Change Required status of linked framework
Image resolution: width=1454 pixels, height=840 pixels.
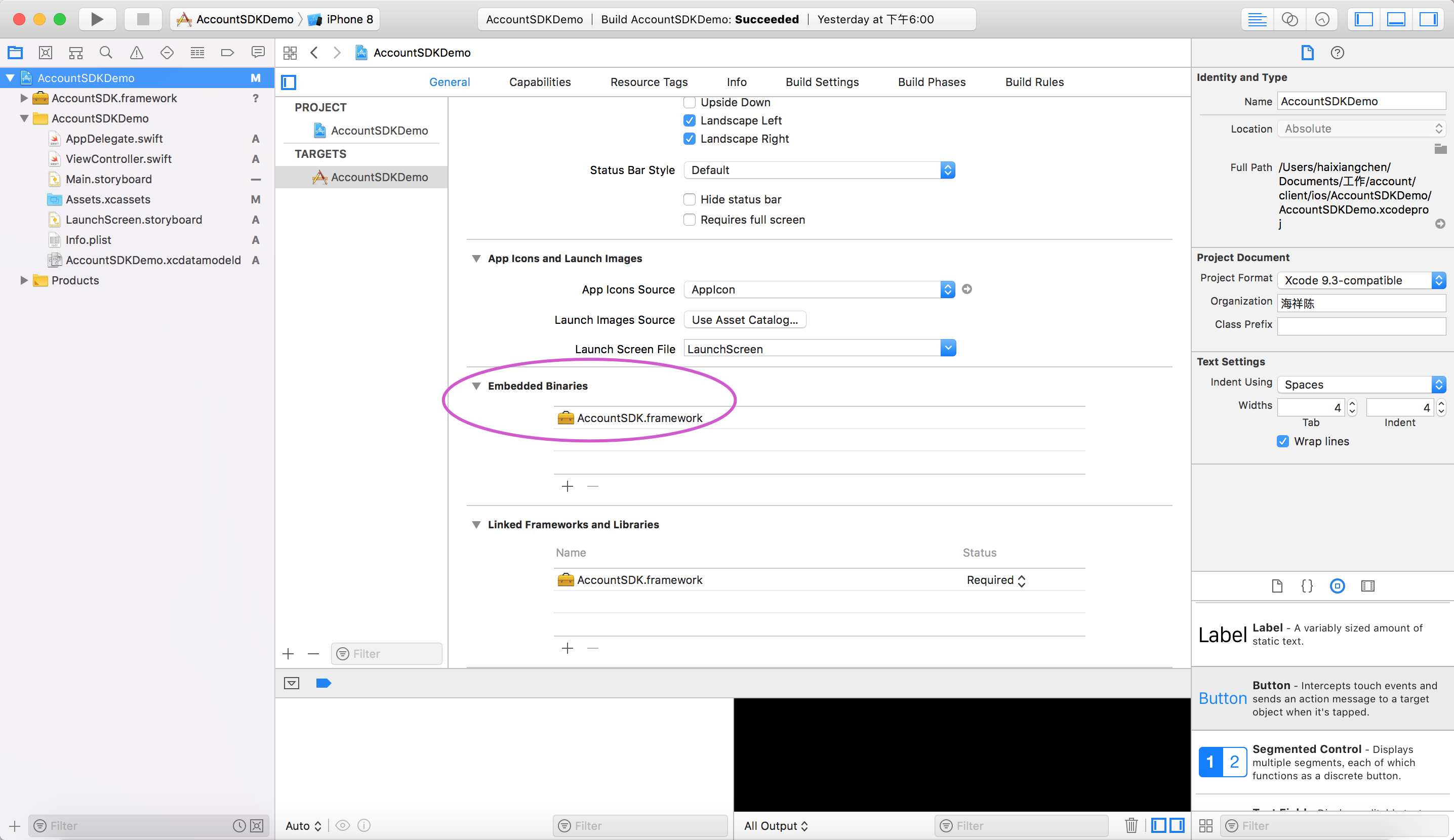[x=996, y=580]
